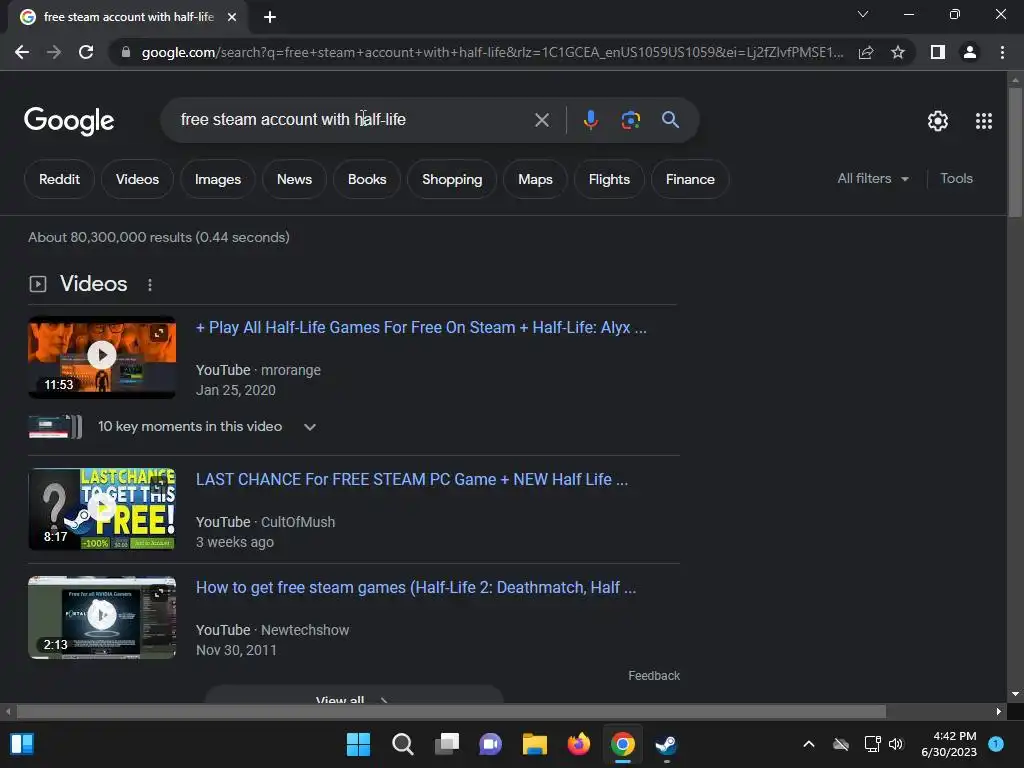Play the 11:53 Half-Life video thumbnail
The height and width of the screenshot is (768, 1024).
tap(102, 357)
